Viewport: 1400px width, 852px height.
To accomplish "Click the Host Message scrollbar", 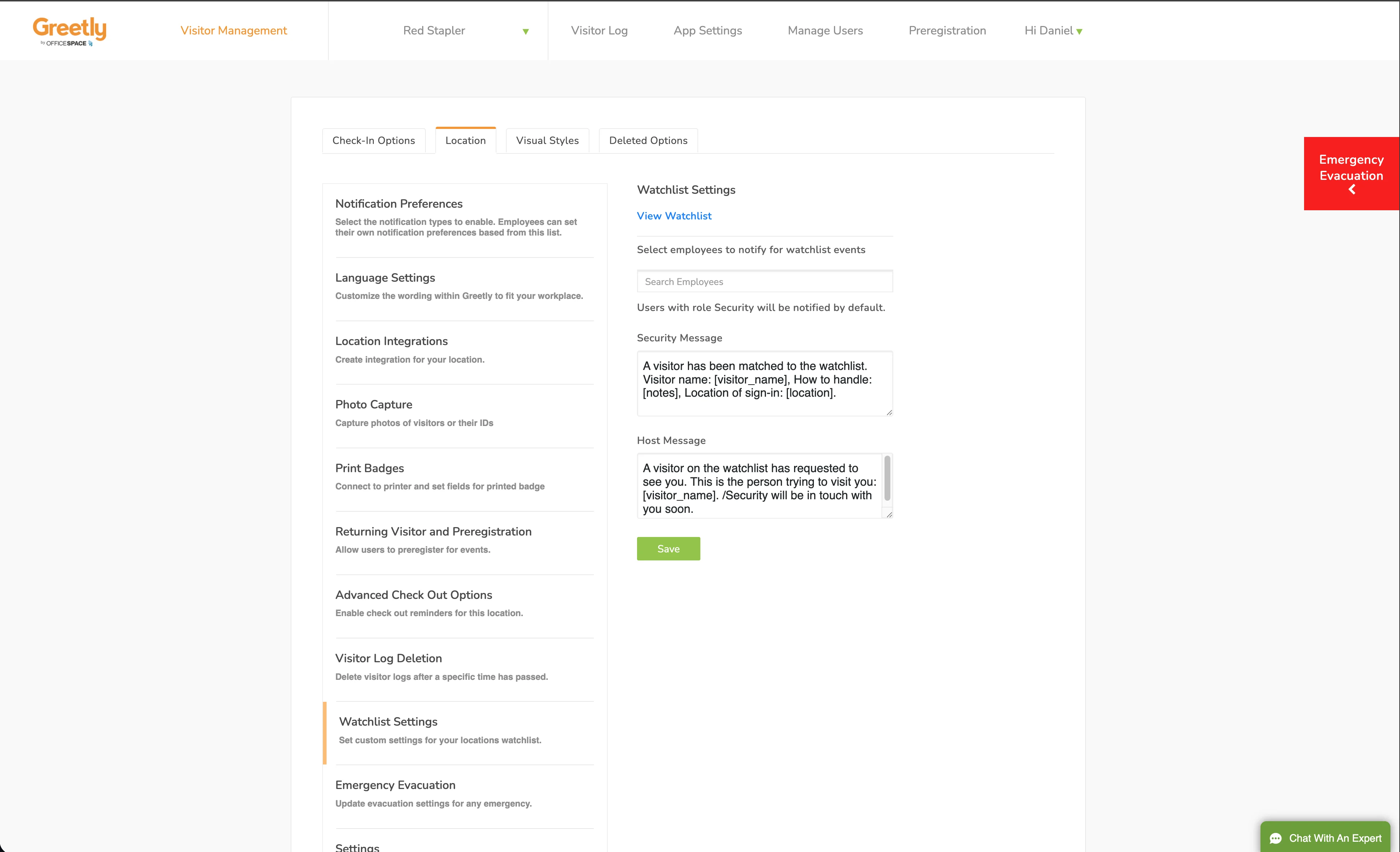I will click(887, 479).
